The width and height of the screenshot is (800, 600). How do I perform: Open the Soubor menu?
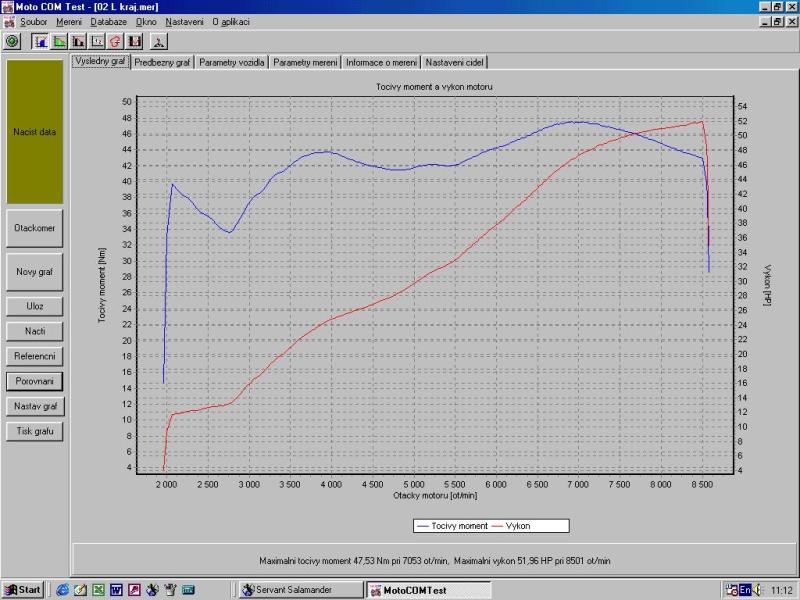[33, 21]
